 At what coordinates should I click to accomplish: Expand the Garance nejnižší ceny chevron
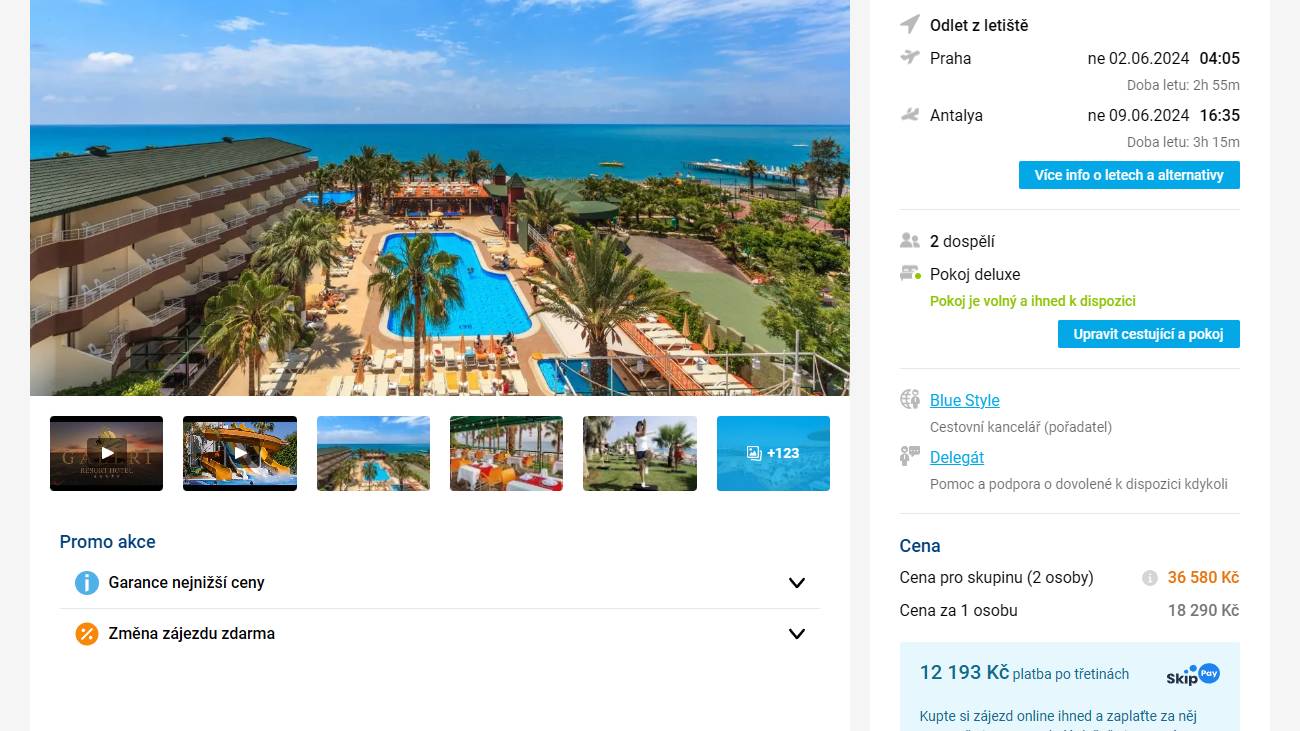(x=797, y=583)
